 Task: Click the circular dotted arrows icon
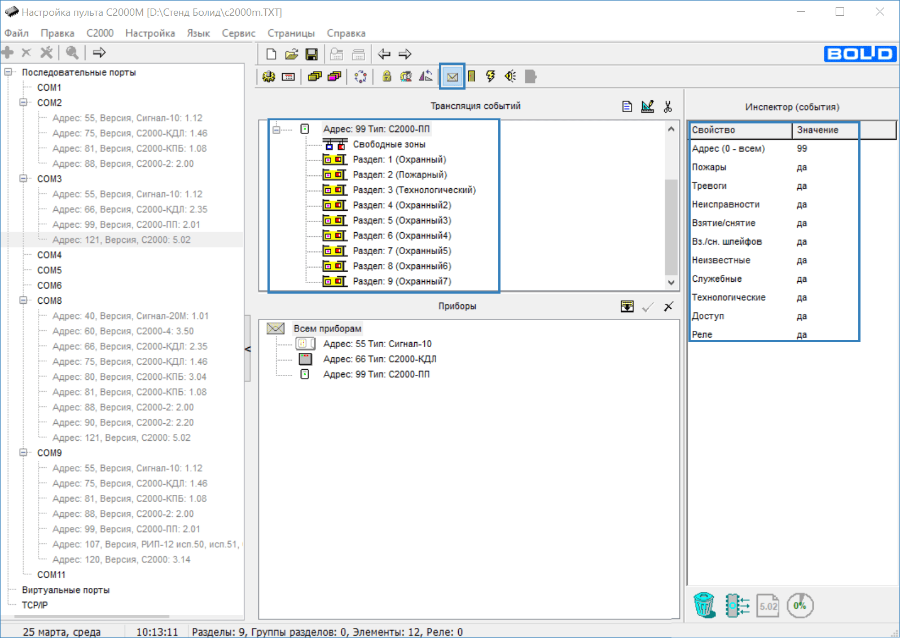[360, 76]
